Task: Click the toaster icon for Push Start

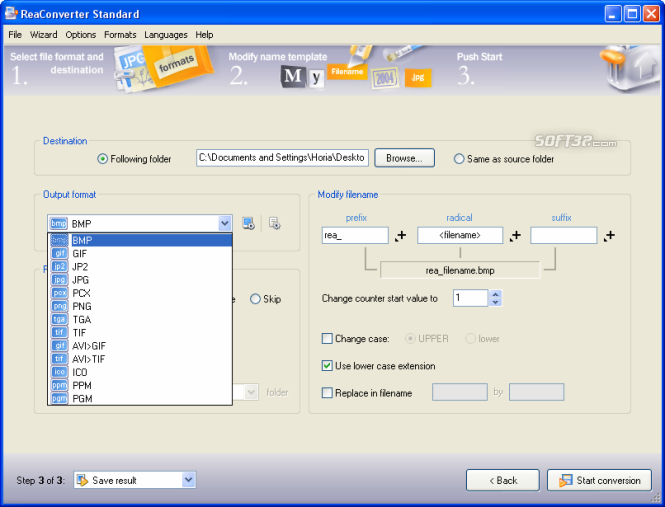Action: tap(630, 69)
